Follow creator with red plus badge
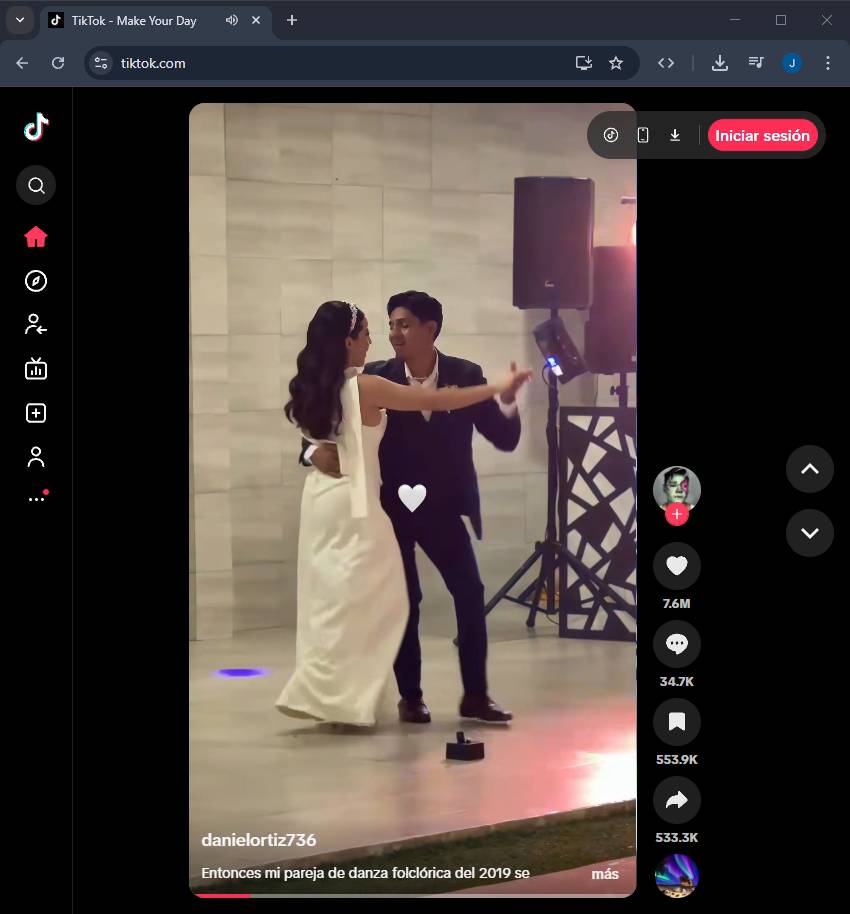Image resolution: width=850 pixels, height=914 pixels. tap(677, 514)
